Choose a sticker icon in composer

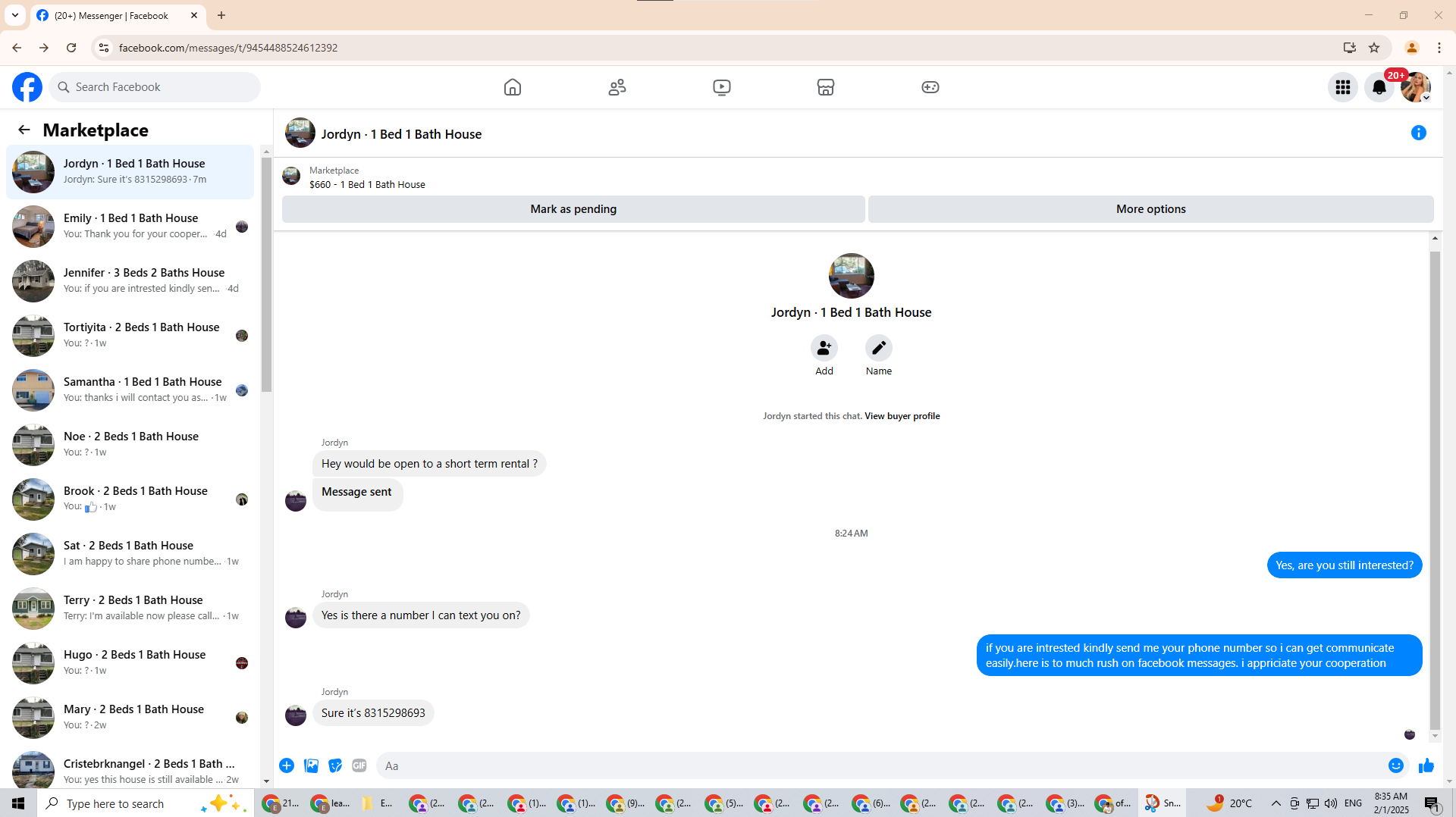(335, 765)
